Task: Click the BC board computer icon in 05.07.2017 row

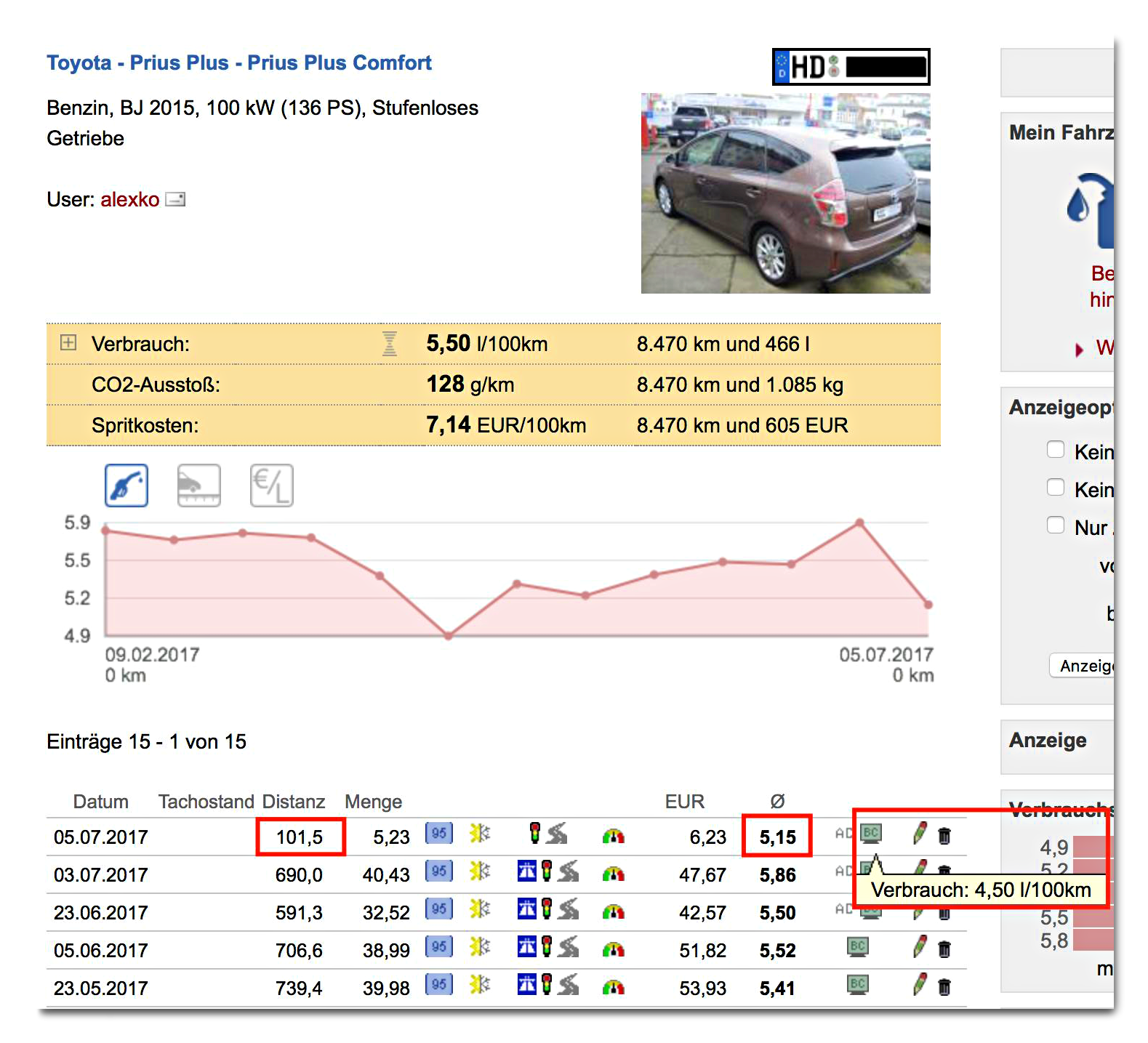Action: 871,834
